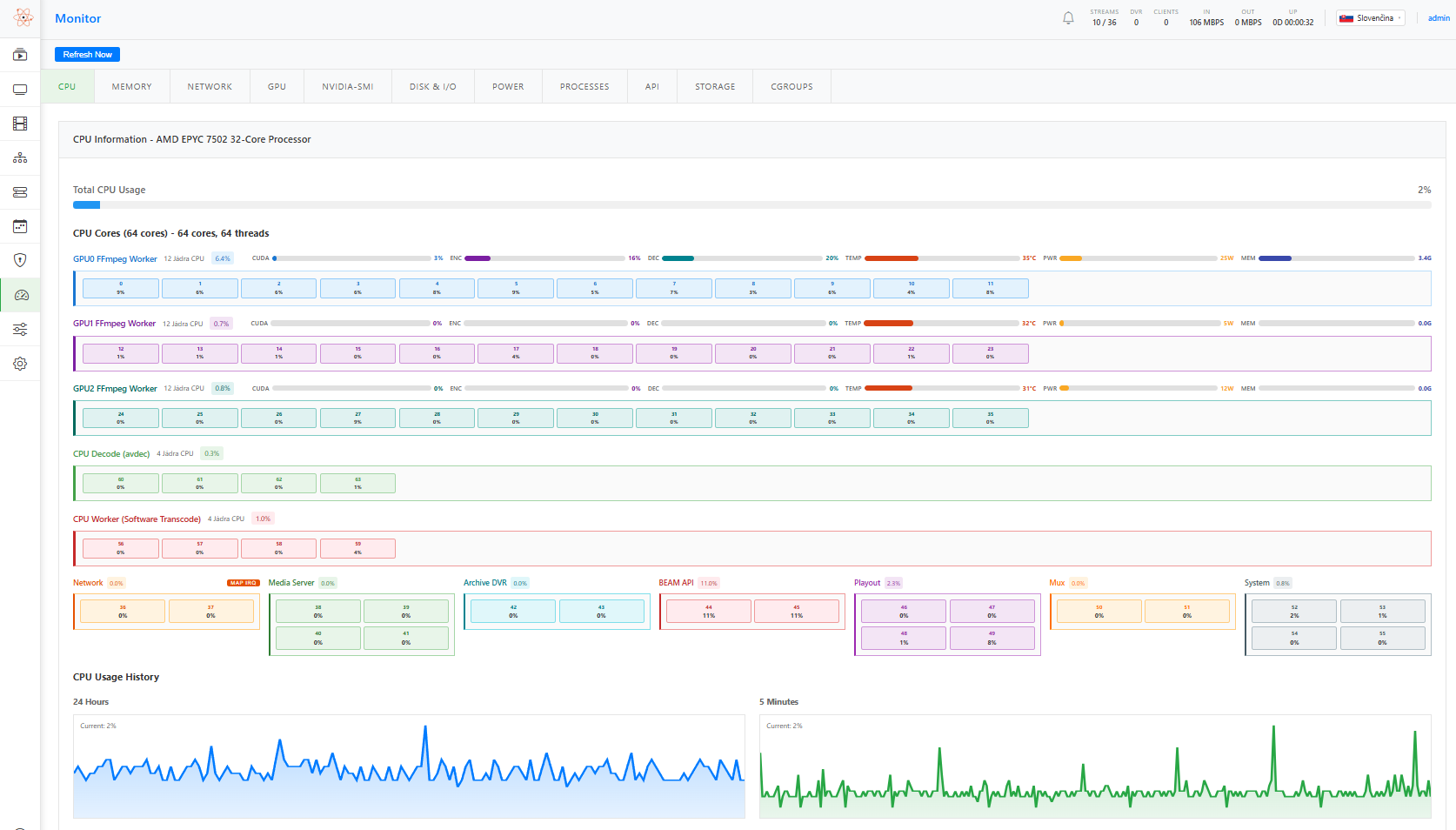Click CPU core 11 tile
Image resolution: width=1456 pixels, height=830 pixels.
coord(991,288)
